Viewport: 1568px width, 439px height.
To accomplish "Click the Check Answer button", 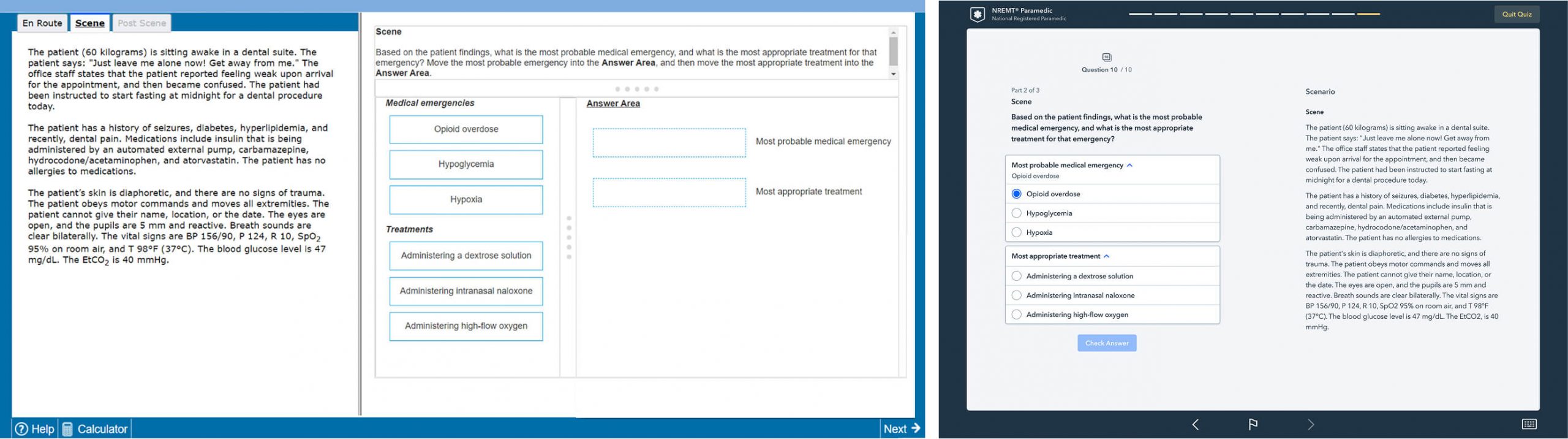I will [1106, 343].
